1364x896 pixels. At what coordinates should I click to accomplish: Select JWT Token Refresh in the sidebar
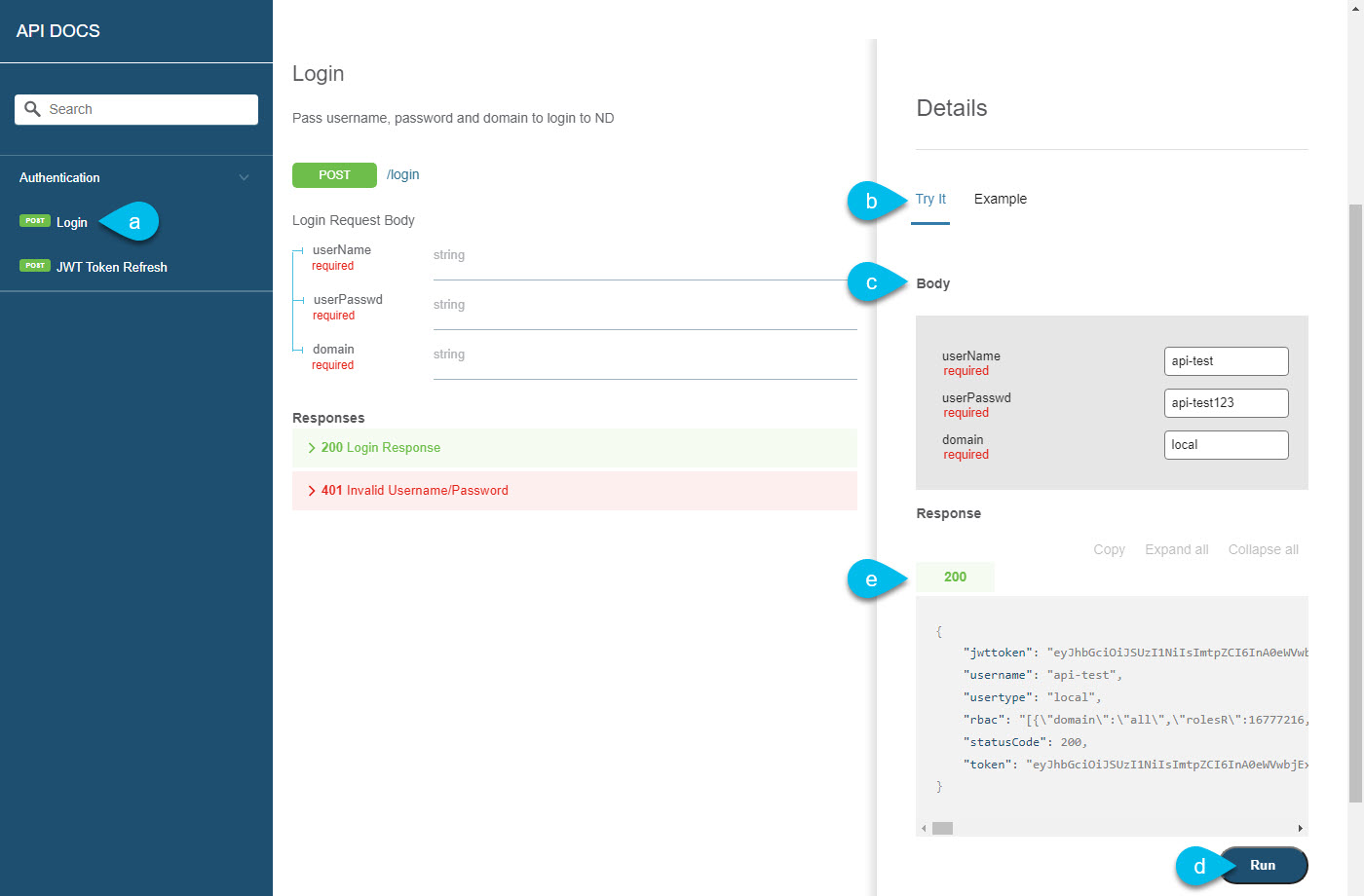pos(110,265)
